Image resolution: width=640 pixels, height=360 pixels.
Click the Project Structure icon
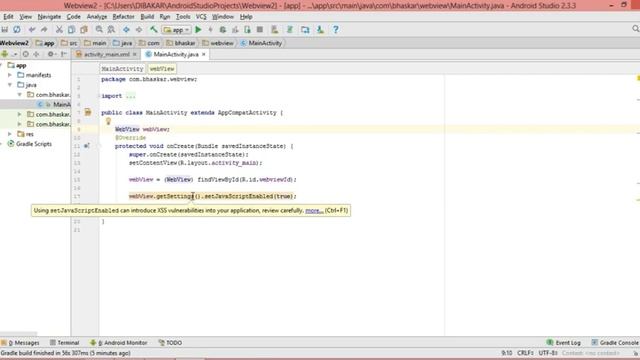pyautogui.click(x=305, y=29)
